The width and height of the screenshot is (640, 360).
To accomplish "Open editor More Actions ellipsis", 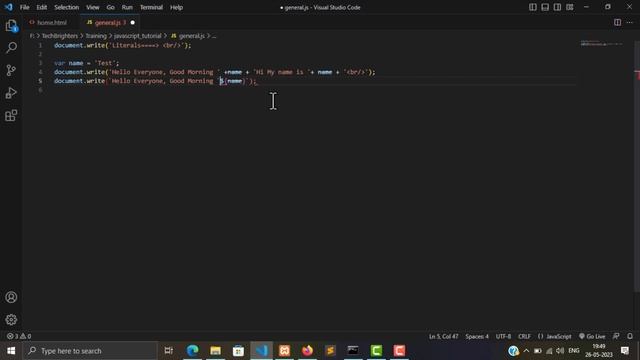I will pyautogui.click(x=629, y=22).
